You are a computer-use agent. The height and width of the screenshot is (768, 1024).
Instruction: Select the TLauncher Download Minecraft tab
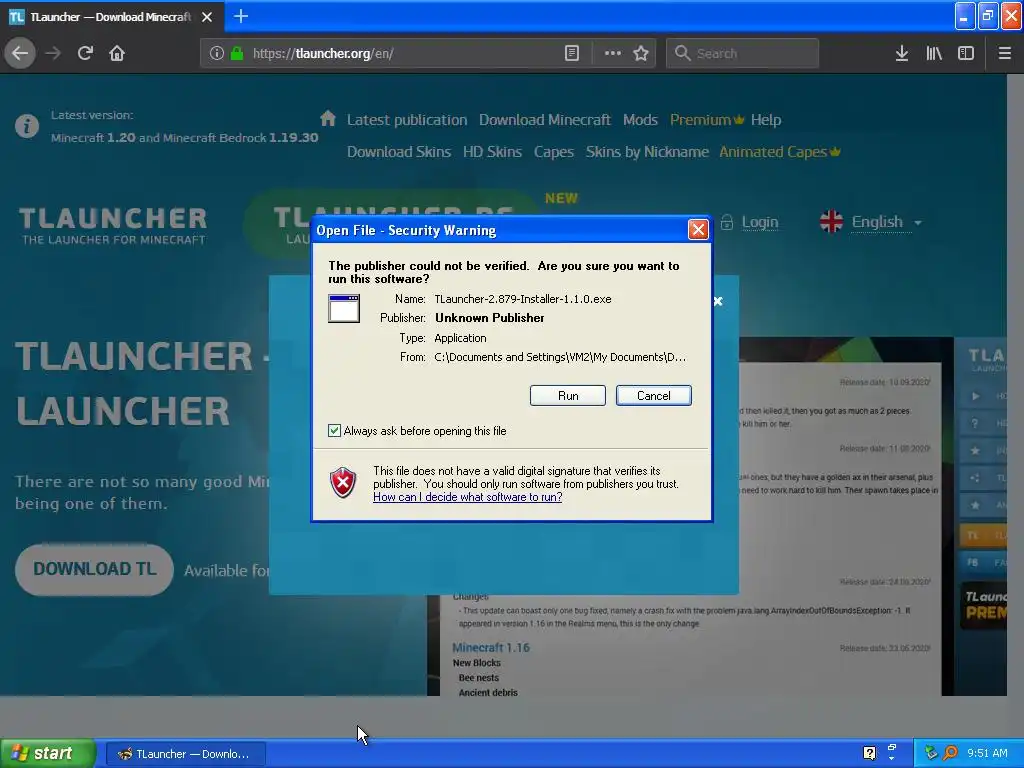[x=112, y=17]
